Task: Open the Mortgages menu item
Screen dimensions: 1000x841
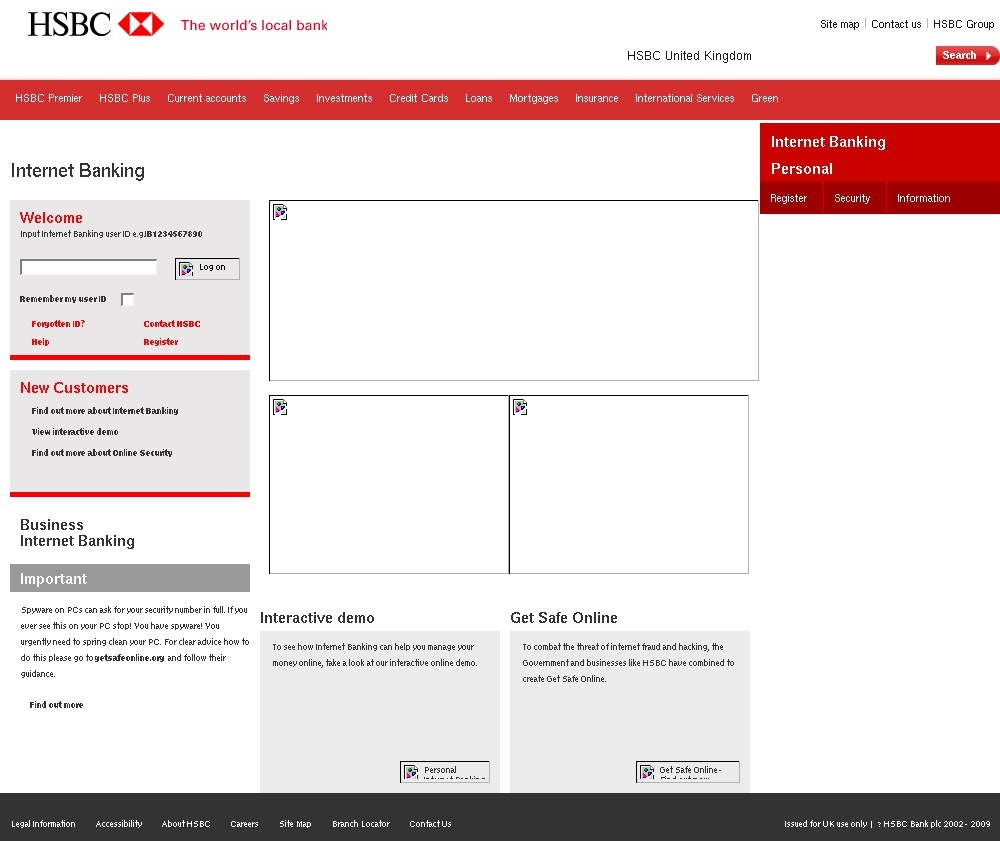Action: click(533, 98)
